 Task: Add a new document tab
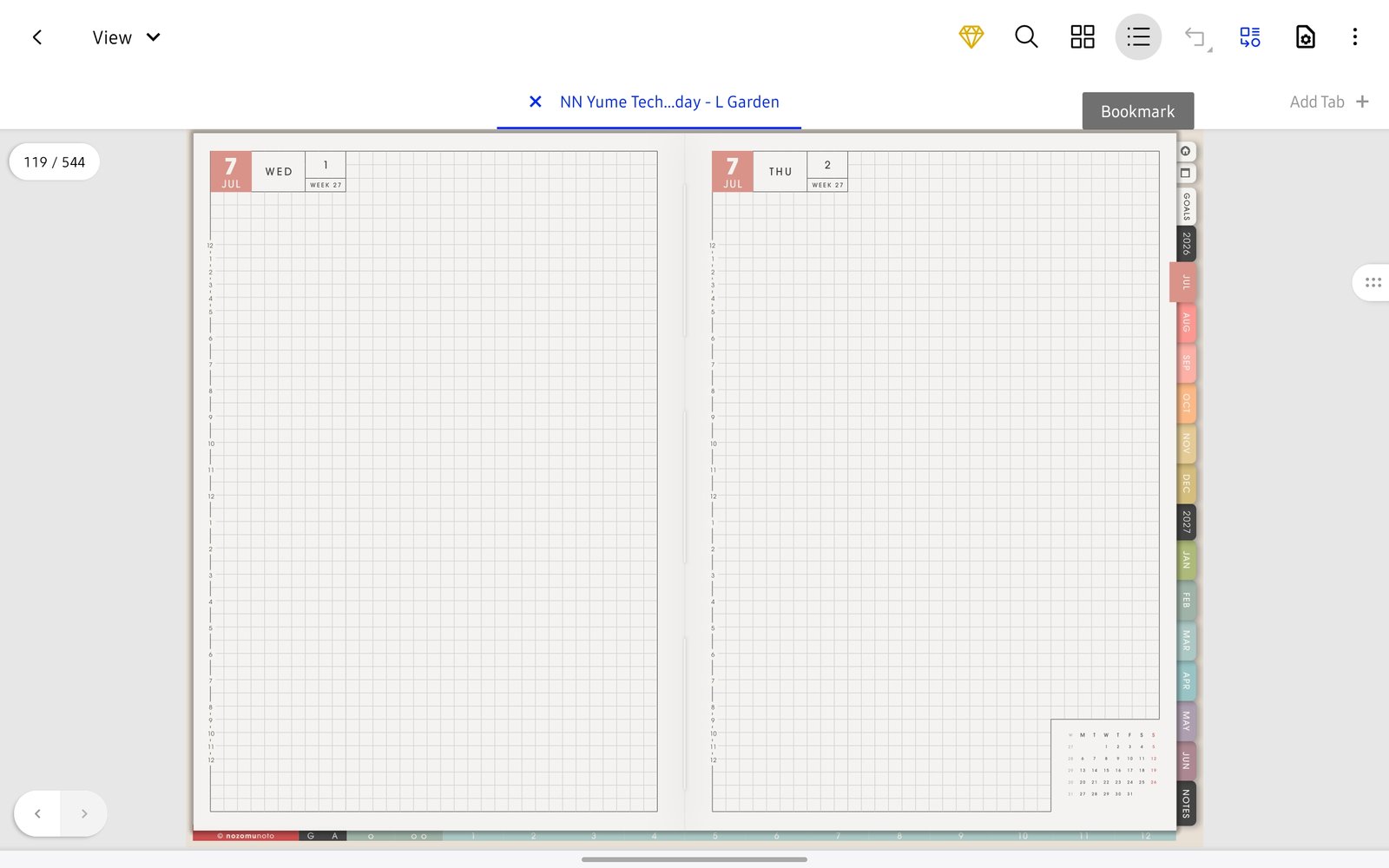click(1329, 102)
